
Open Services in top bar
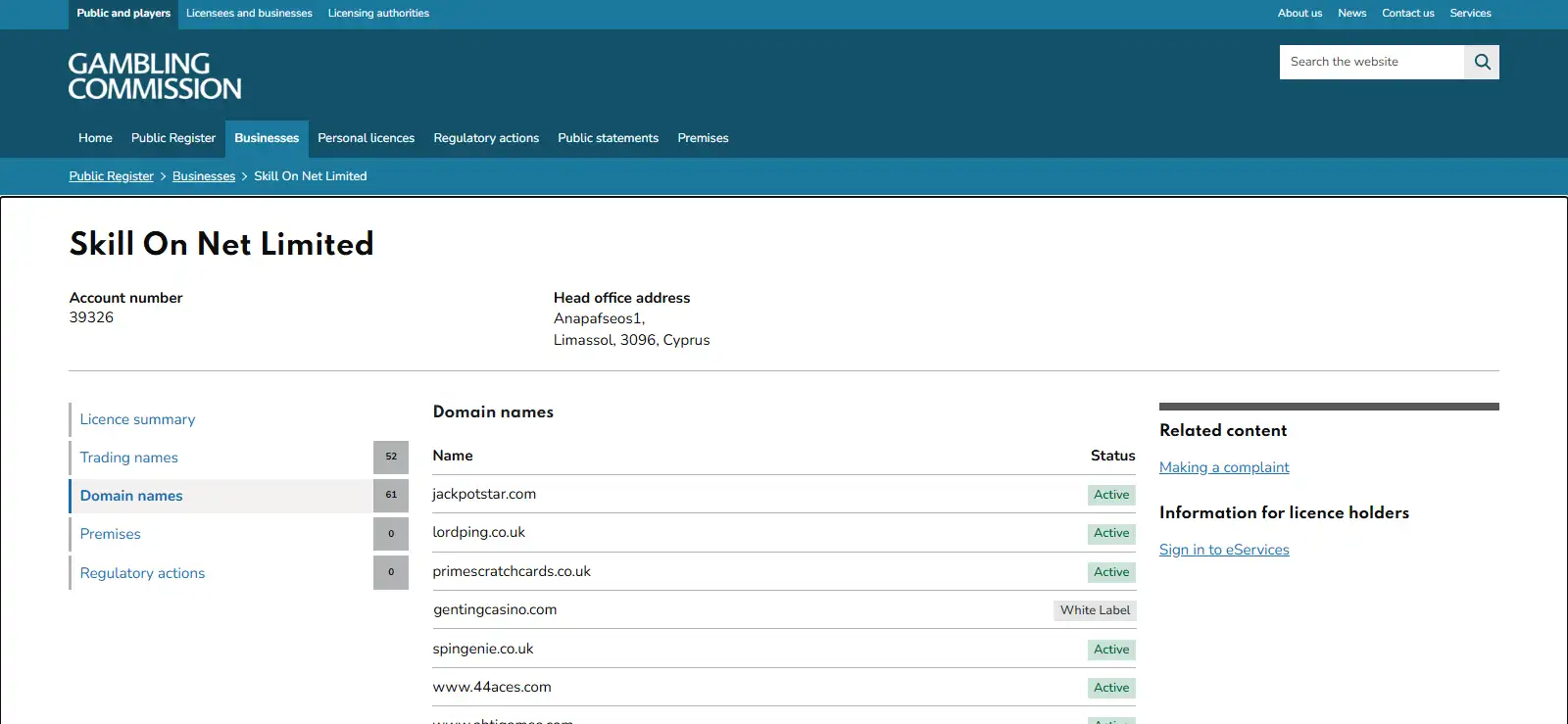[x=1470, y=14]
